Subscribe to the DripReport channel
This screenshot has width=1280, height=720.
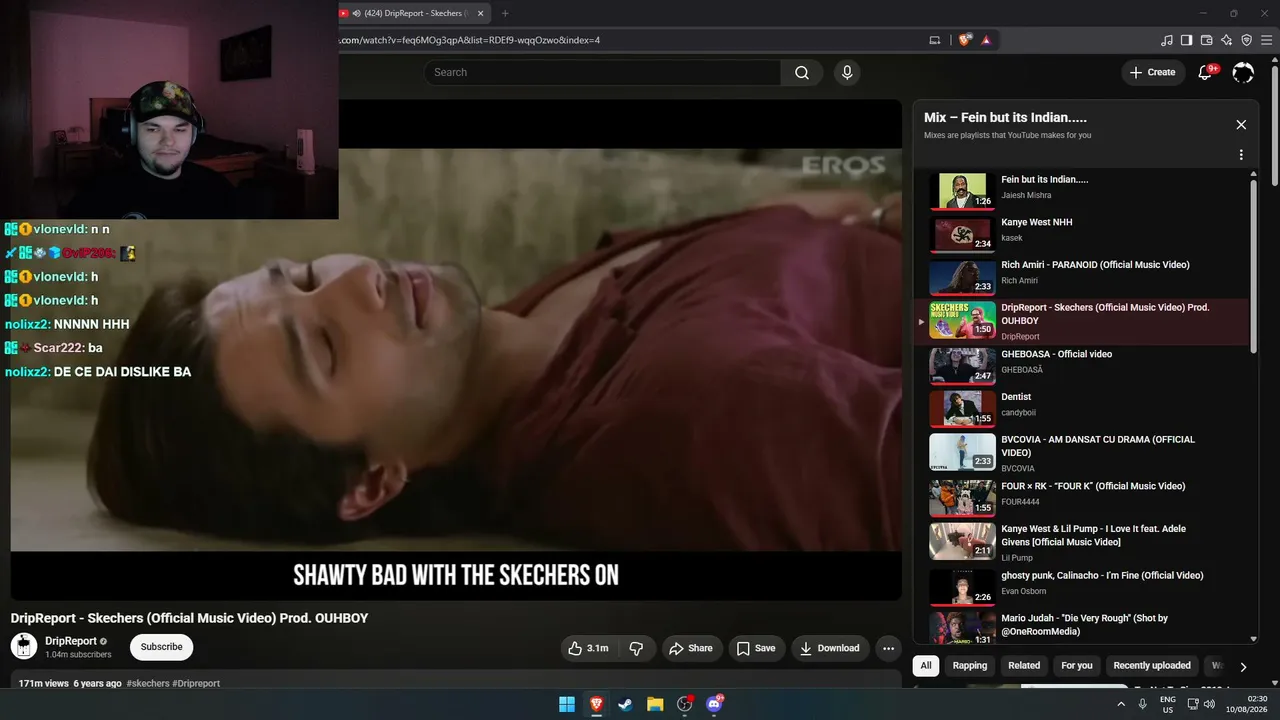(x=161, y=647)
